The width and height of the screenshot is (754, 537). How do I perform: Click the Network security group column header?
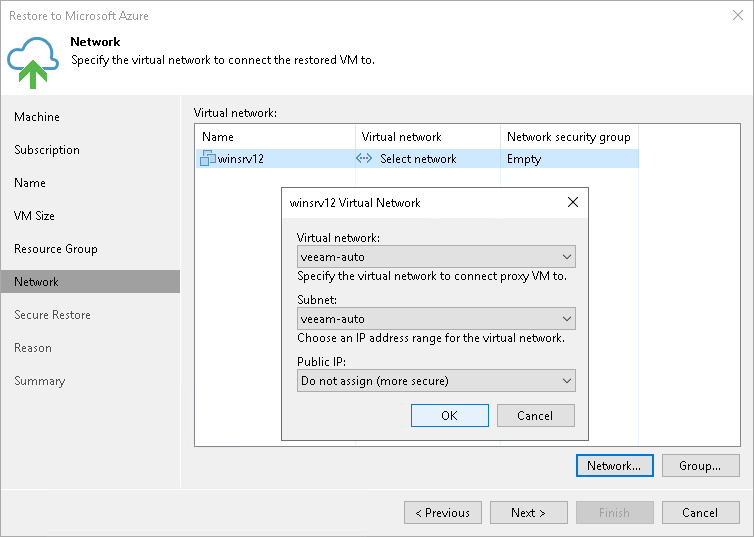coord(569,137)
